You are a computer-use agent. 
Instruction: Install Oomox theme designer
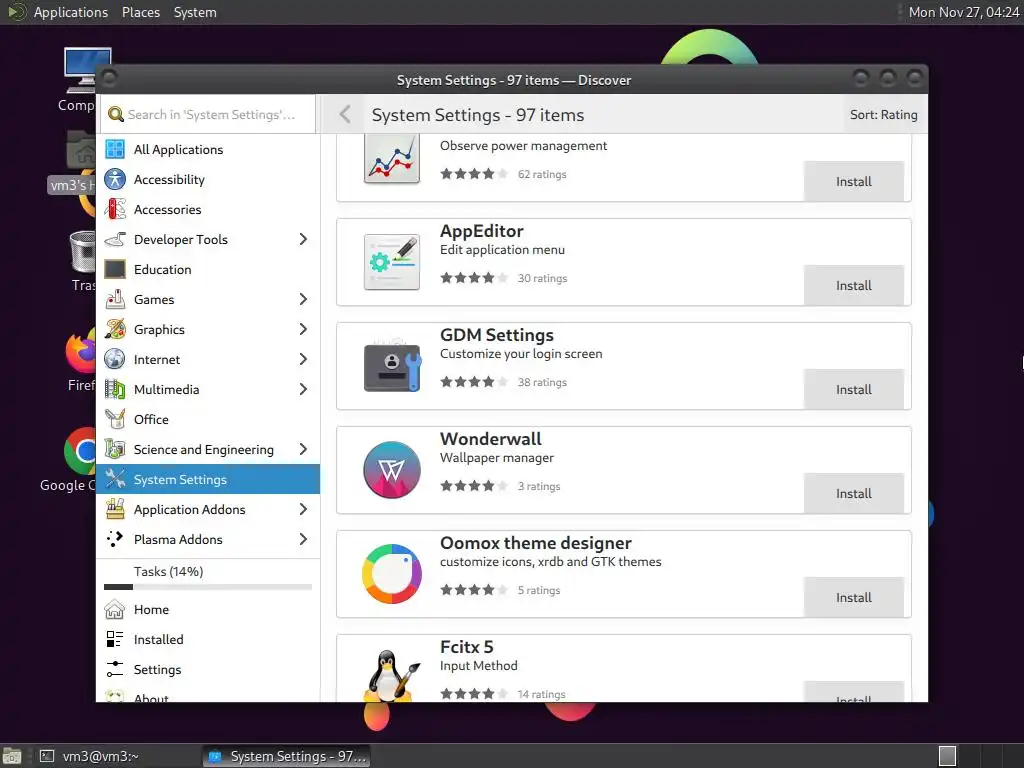(x=854, y=598)
